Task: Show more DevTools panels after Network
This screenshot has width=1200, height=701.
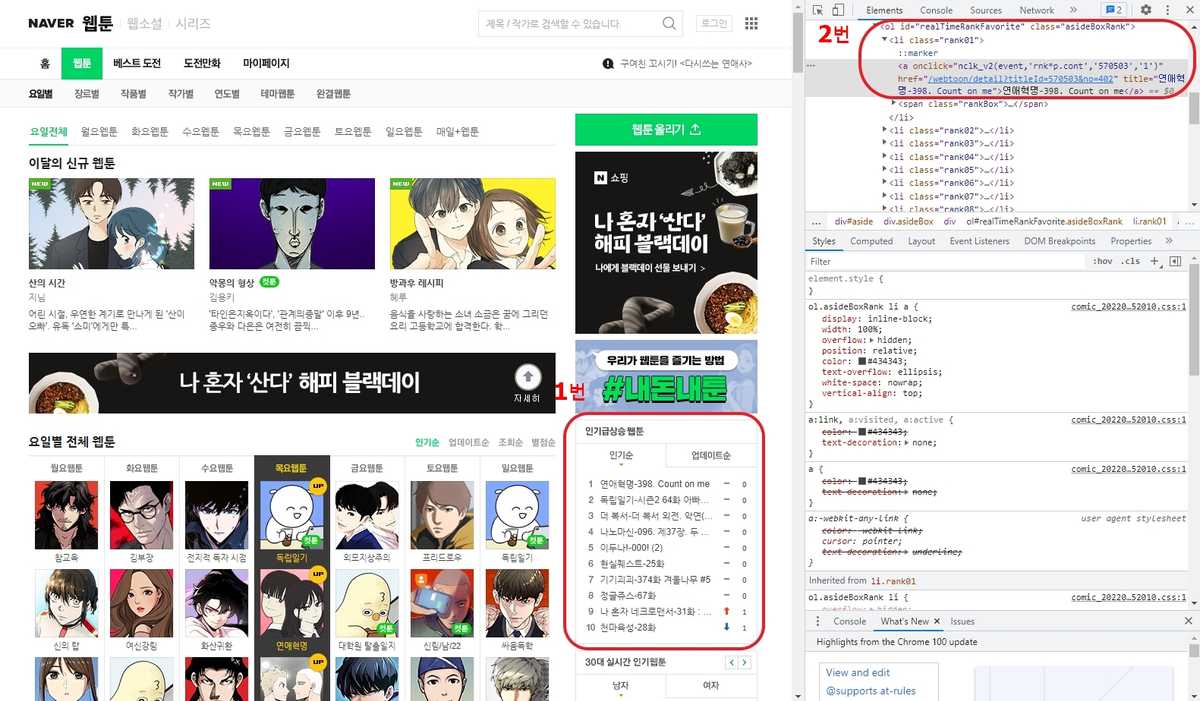Action: coord(1072,10)
